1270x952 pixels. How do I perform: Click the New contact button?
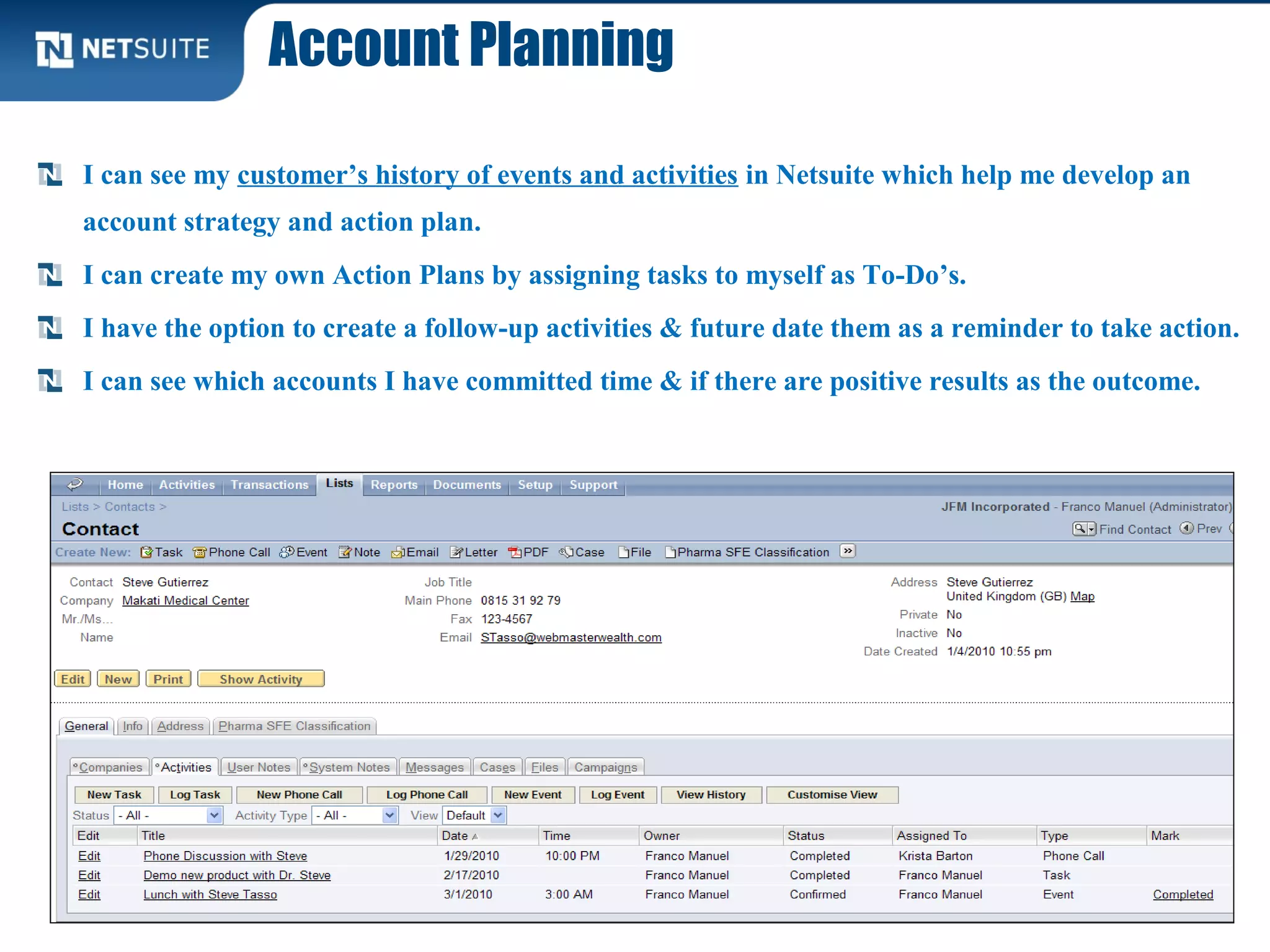[118, 679]
